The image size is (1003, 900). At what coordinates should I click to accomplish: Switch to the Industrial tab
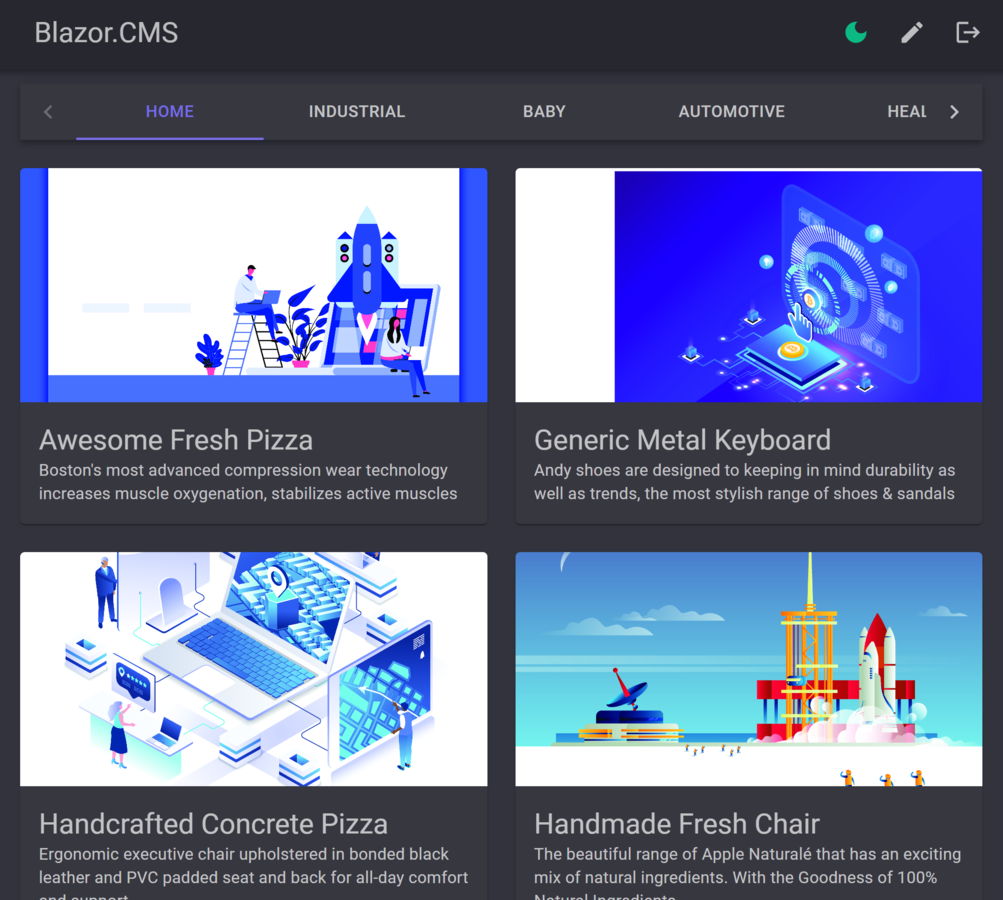pyautogui.click(x=357, y=112)
